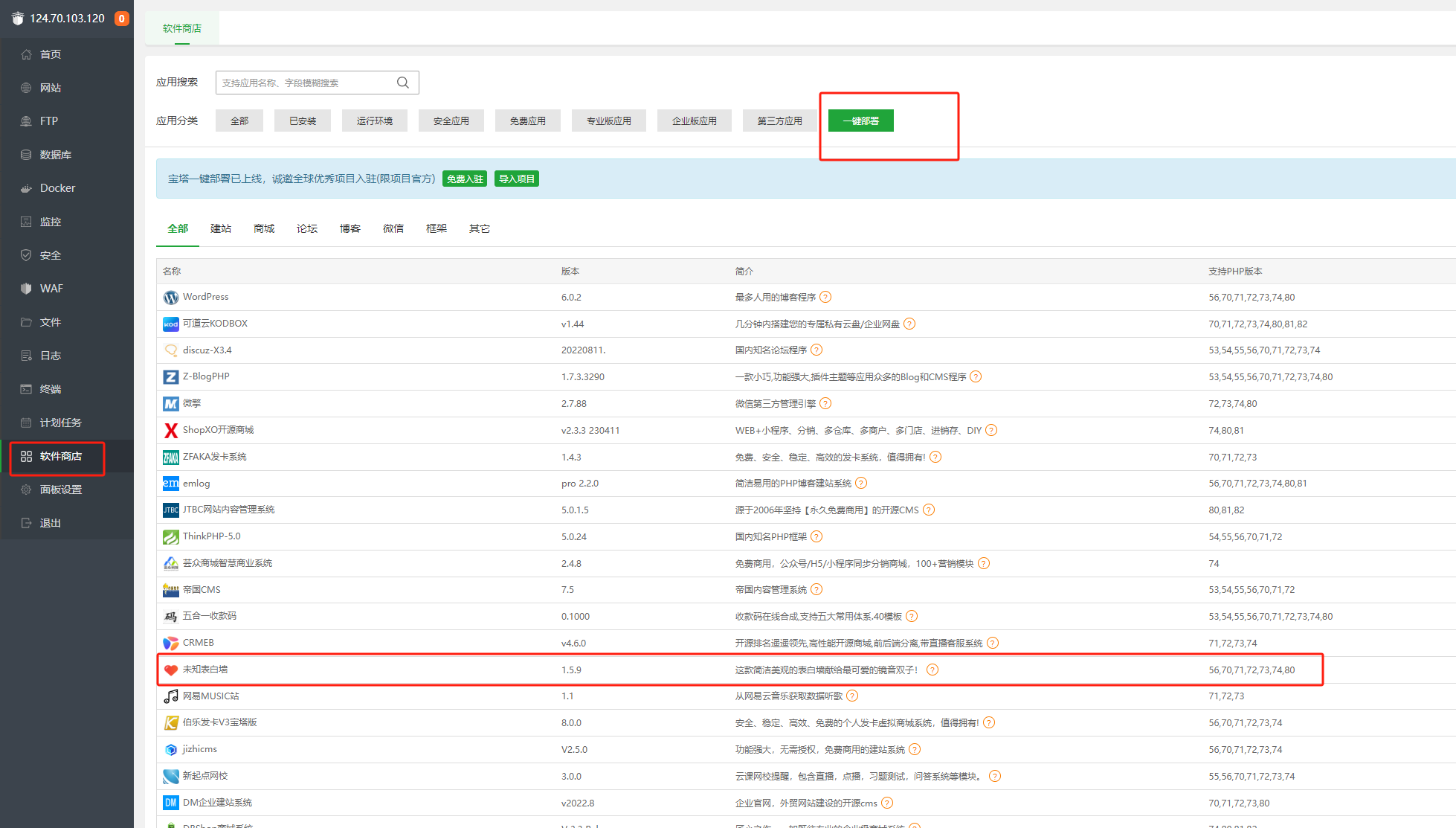Click the help icon in 未知表白墙 row
Image resolution: width=1456 pixels, height=828 pixels.
click(932, 670)
